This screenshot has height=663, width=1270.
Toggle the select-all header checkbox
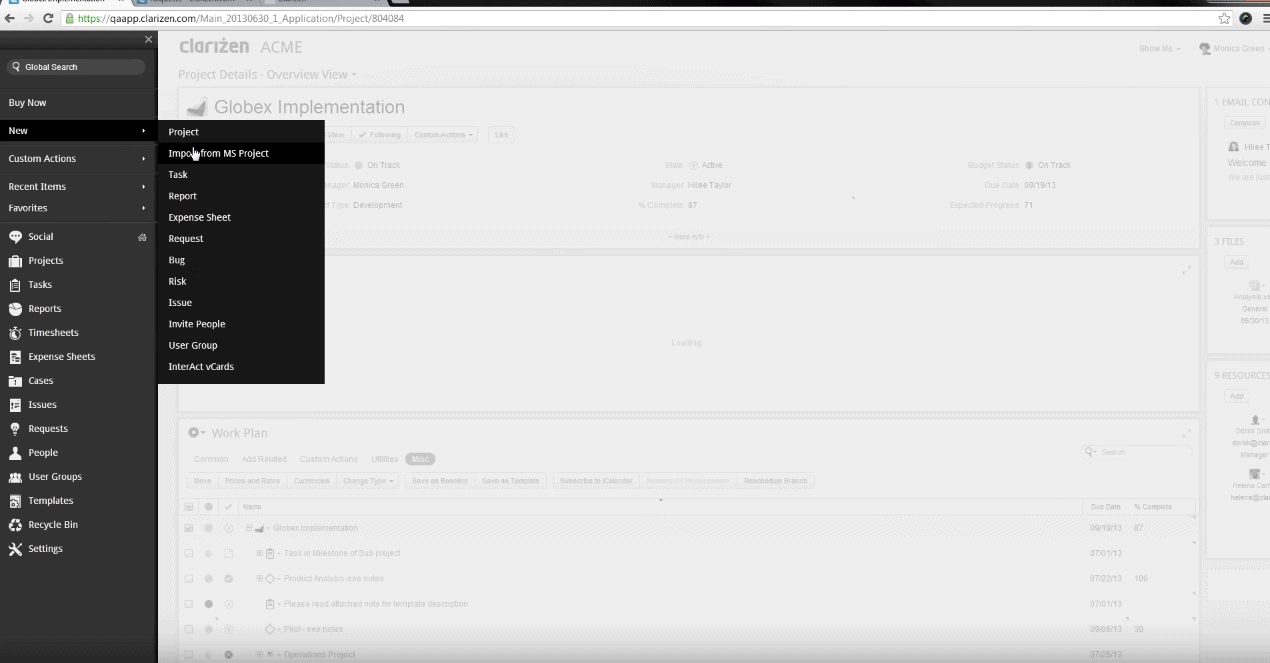click(x=189, y=507)
